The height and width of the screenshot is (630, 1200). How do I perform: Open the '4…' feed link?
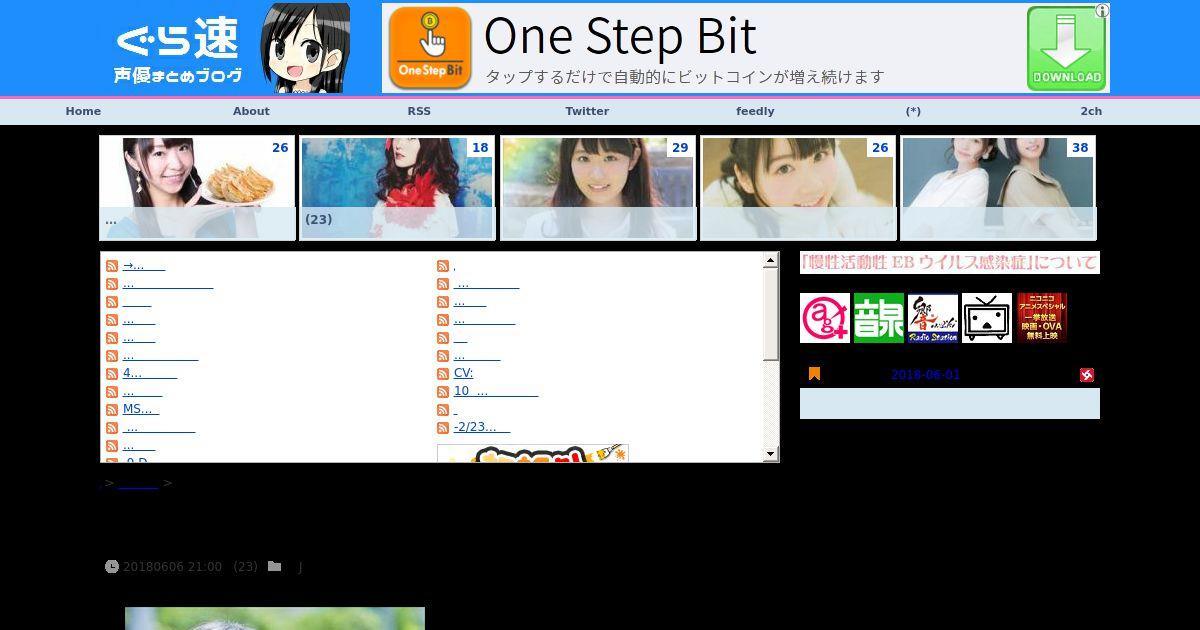pyautogui.click(x=150, y=374)
